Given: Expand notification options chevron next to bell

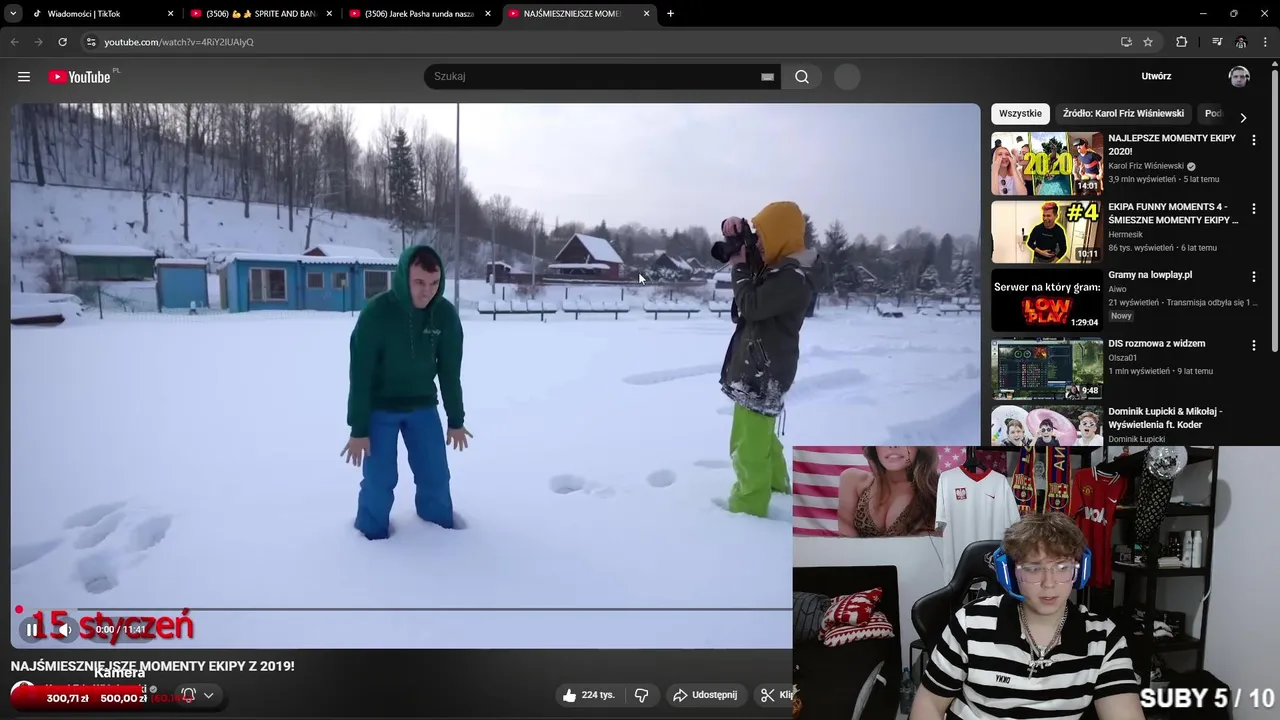Looking at the screenshot, I should point(209,695).
